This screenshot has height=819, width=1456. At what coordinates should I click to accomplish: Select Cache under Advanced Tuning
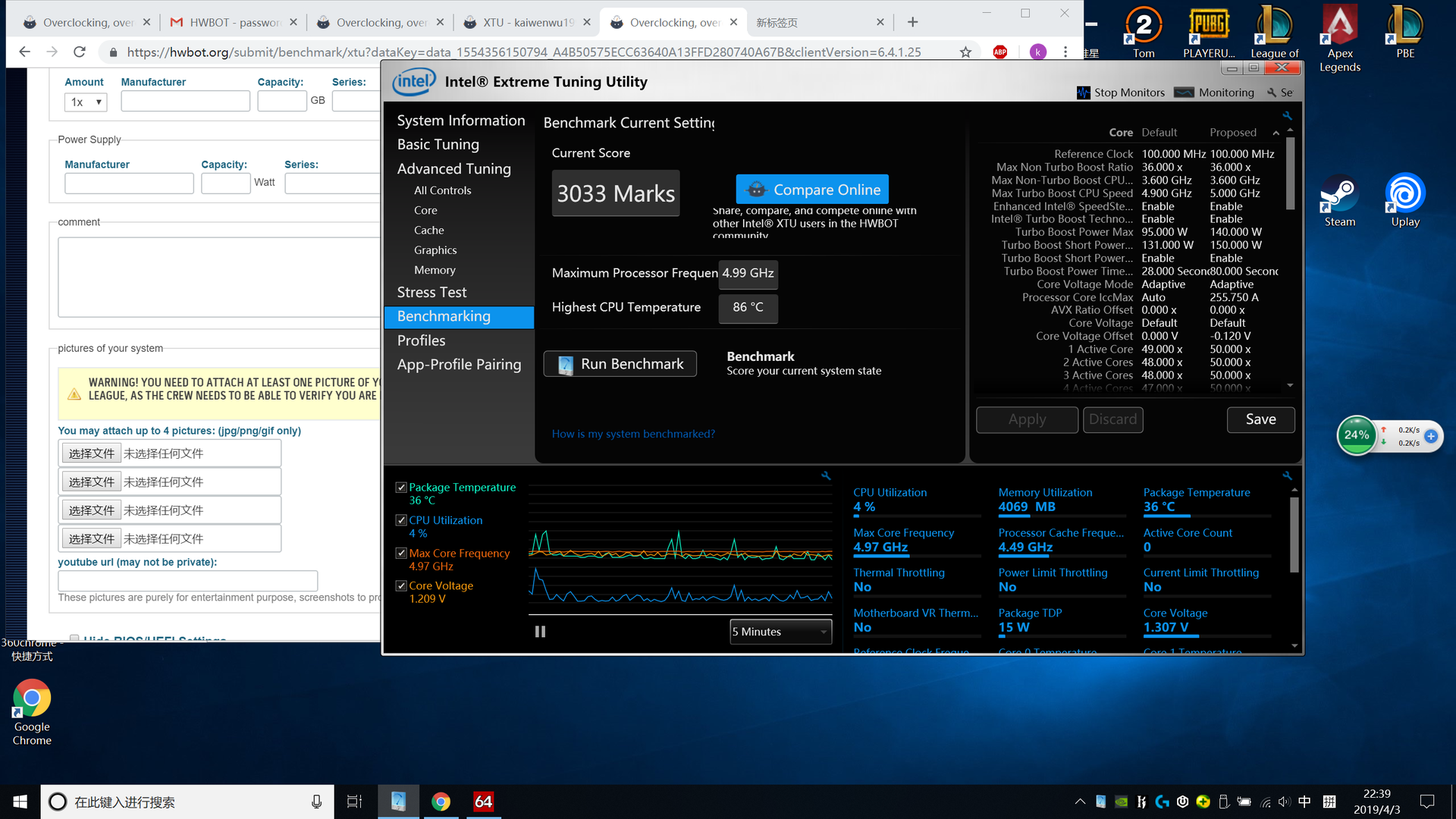point(428,230)
